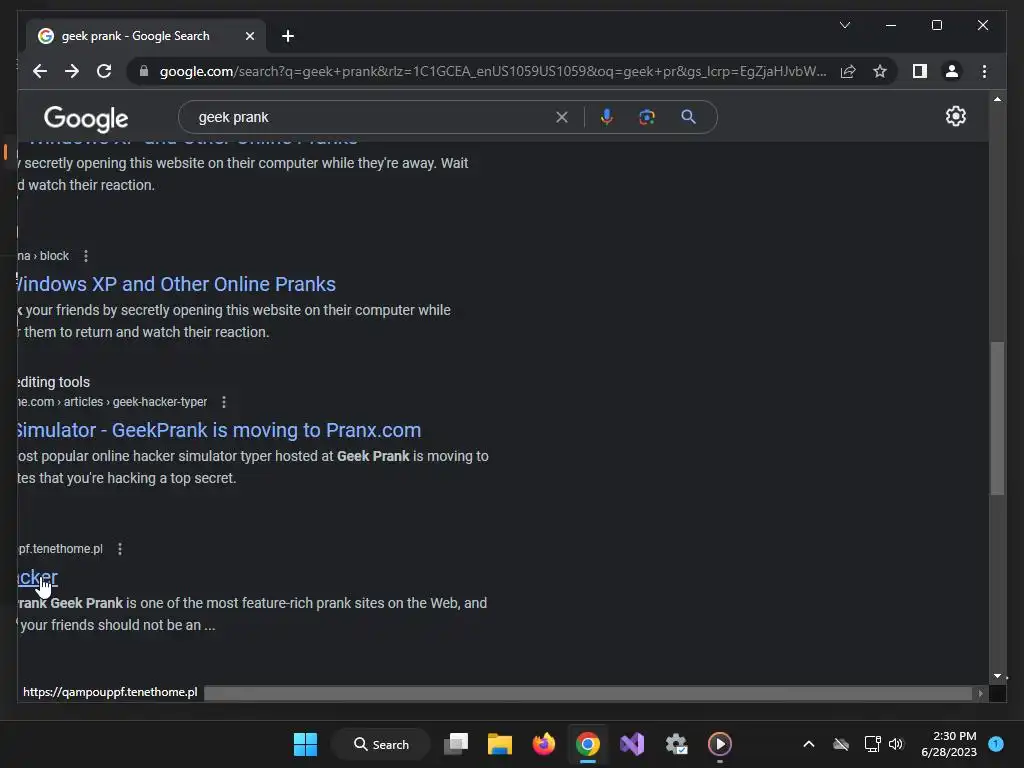Viewport: 1024px width, 768px height.
Task: Close the 'geek prank - Google Search' tab
Action: (x=249, y=36)
